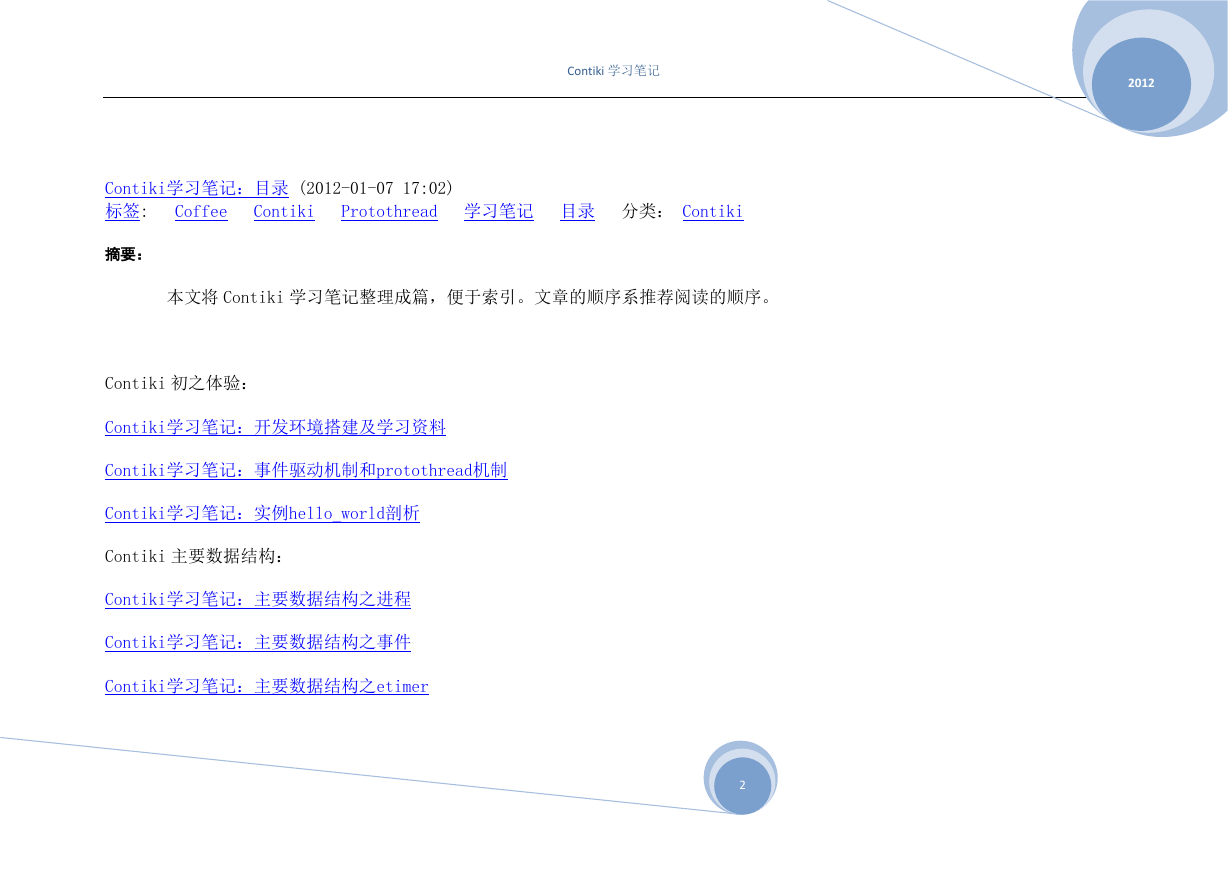This screenshot has width=1228, height=869.
Task: Click the heading Contiki 初之体验
Action: coord(177,383)
